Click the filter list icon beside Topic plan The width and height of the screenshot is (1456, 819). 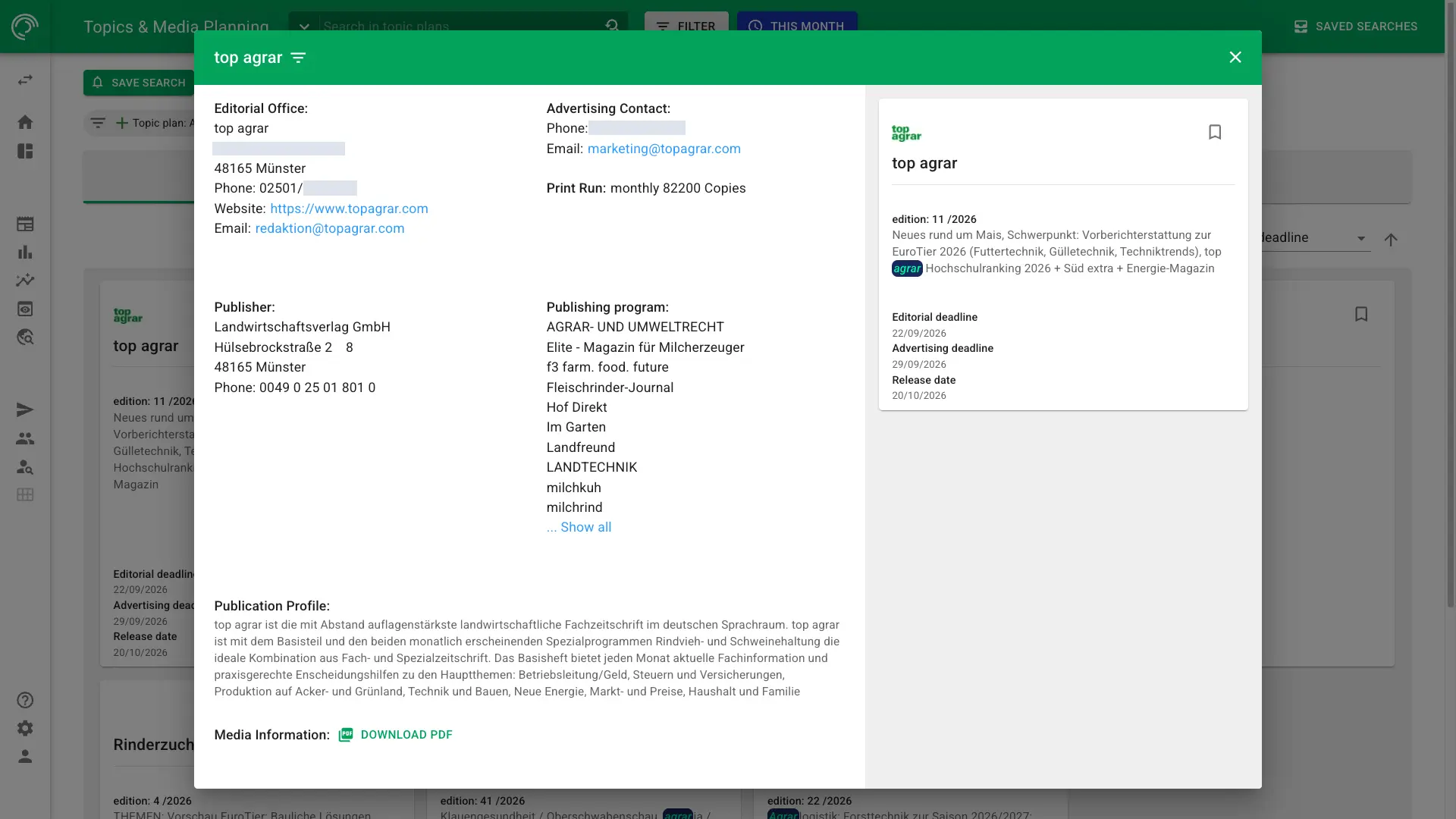[98, 123]
